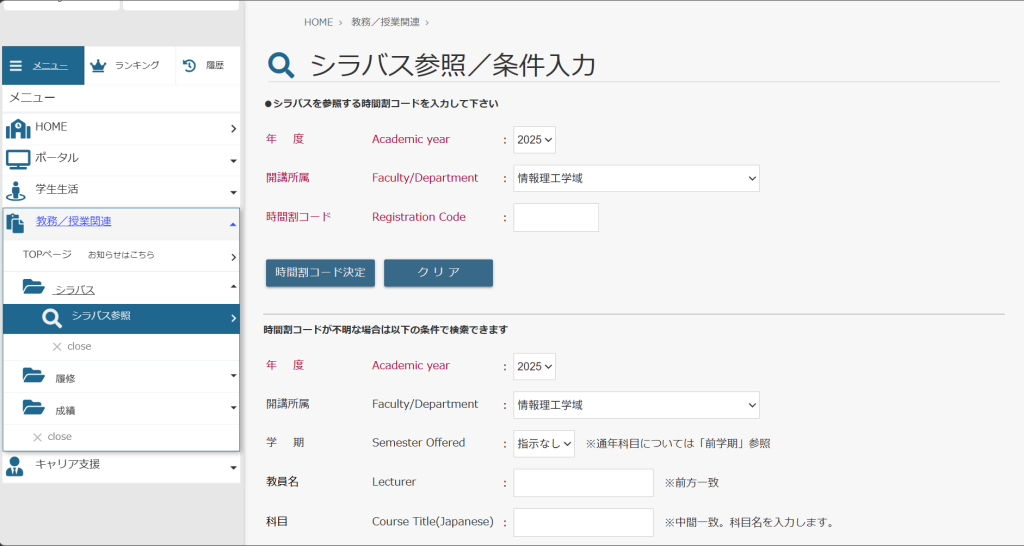Image resolution: width=1024 pixels, height=546 pixels.
Task: Click the HOME building icon in sidebar
Action: (x=18, y=129)
